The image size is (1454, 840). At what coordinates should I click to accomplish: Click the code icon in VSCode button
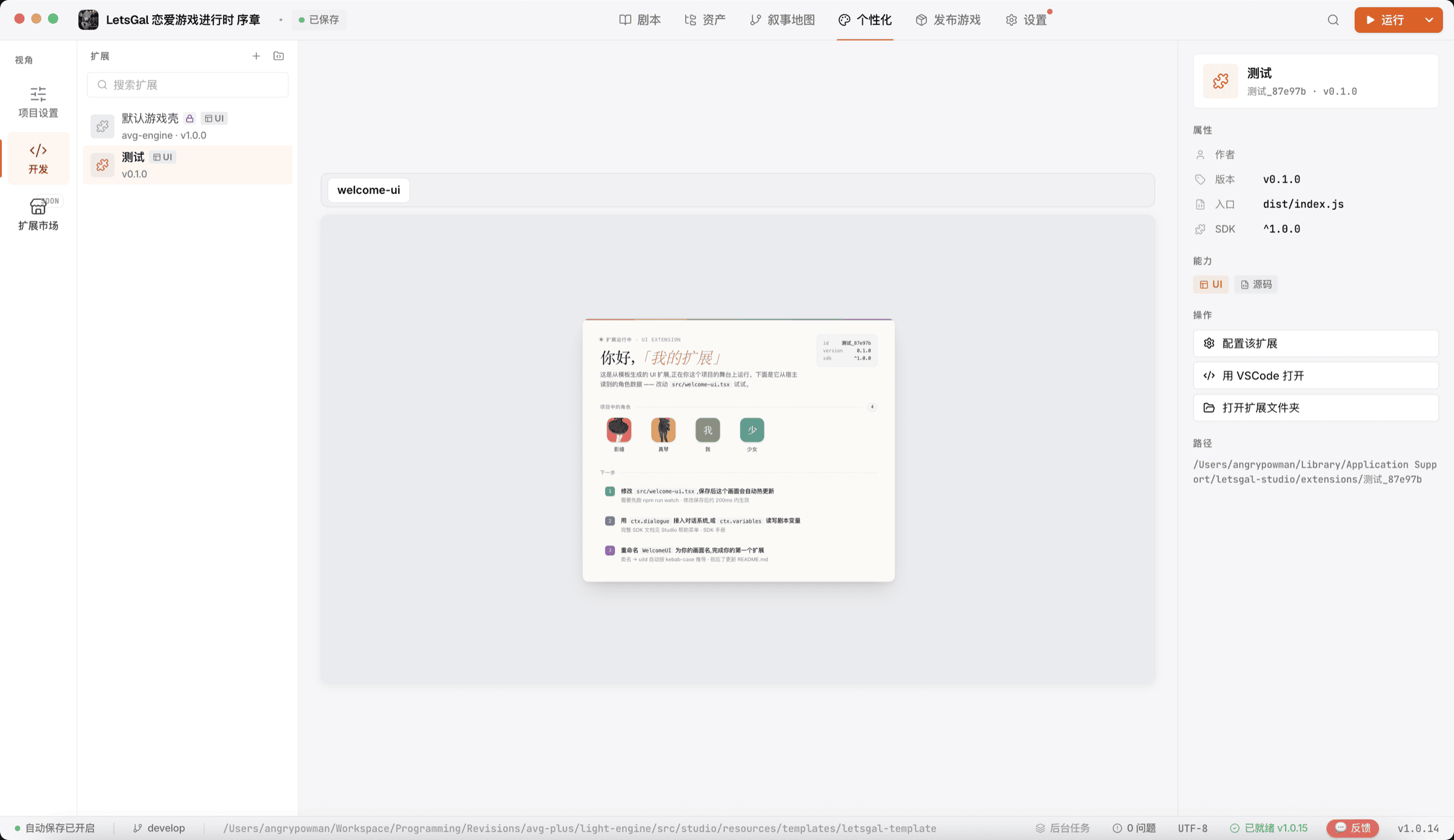(x=1209, y=375)
